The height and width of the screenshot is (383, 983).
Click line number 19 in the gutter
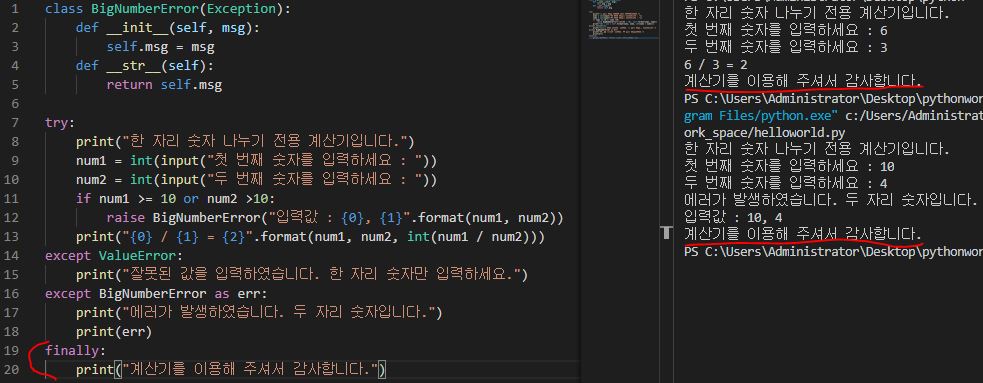tap(11, 350)
